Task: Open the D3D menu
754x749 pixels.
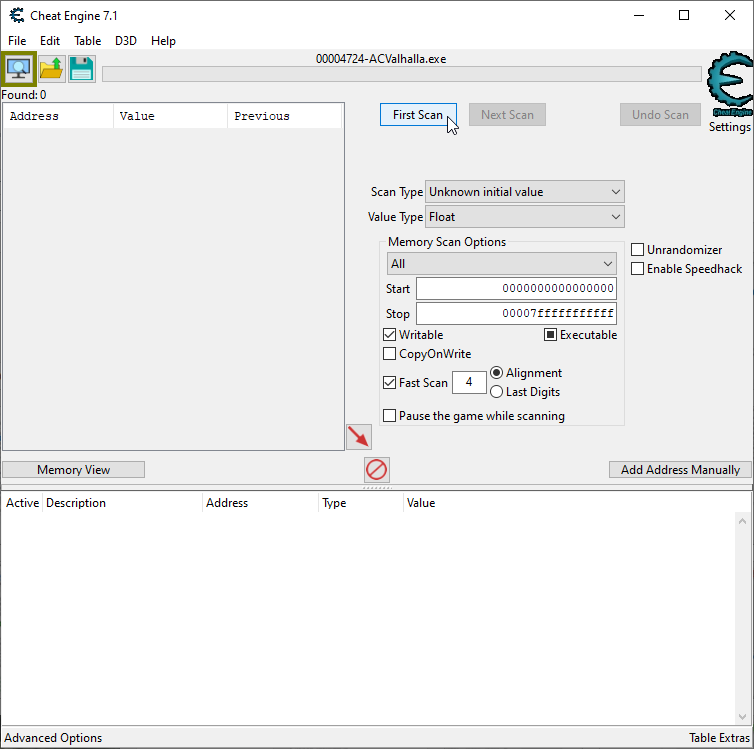Action: tap(126, 41)
